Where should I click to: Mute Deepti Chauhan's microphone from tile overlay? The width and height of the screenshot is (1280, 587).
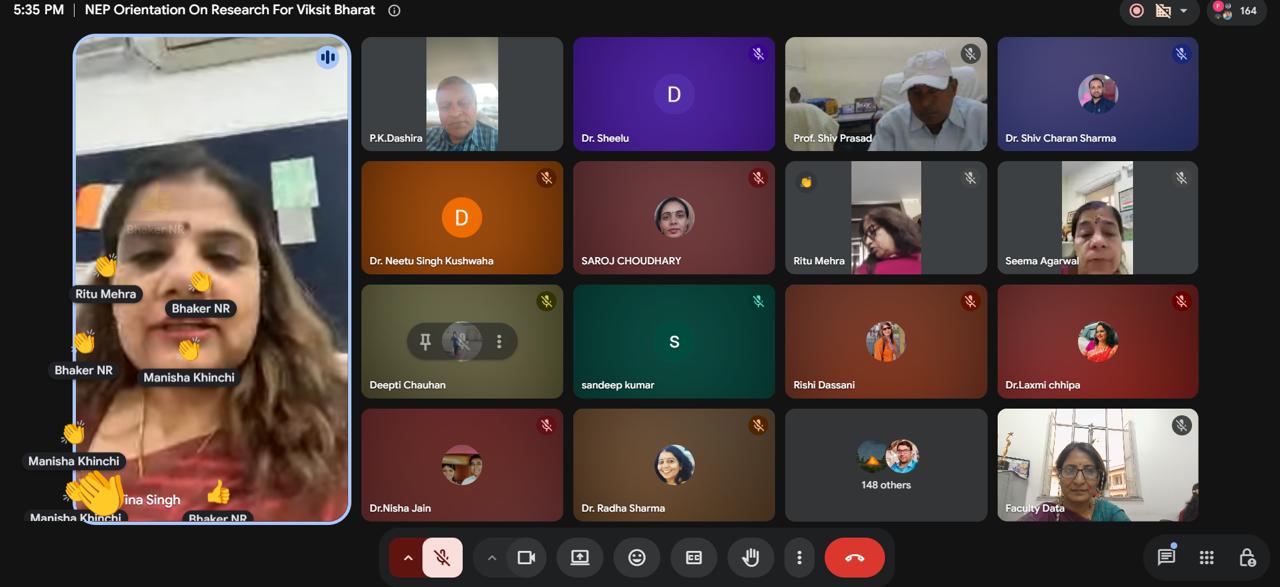462,342
